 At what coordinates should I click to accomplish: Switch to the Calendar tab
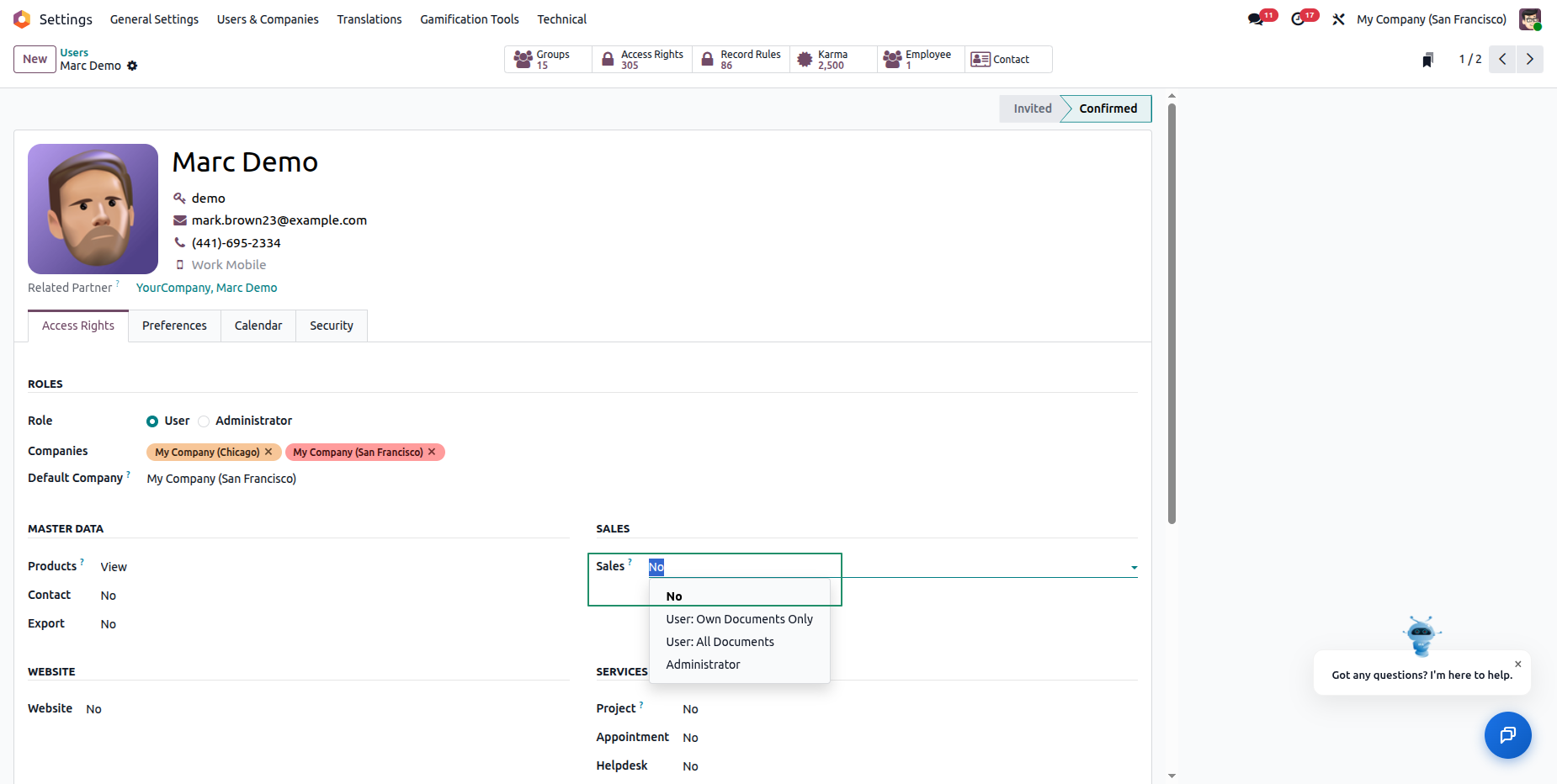[x=258, y=326]
